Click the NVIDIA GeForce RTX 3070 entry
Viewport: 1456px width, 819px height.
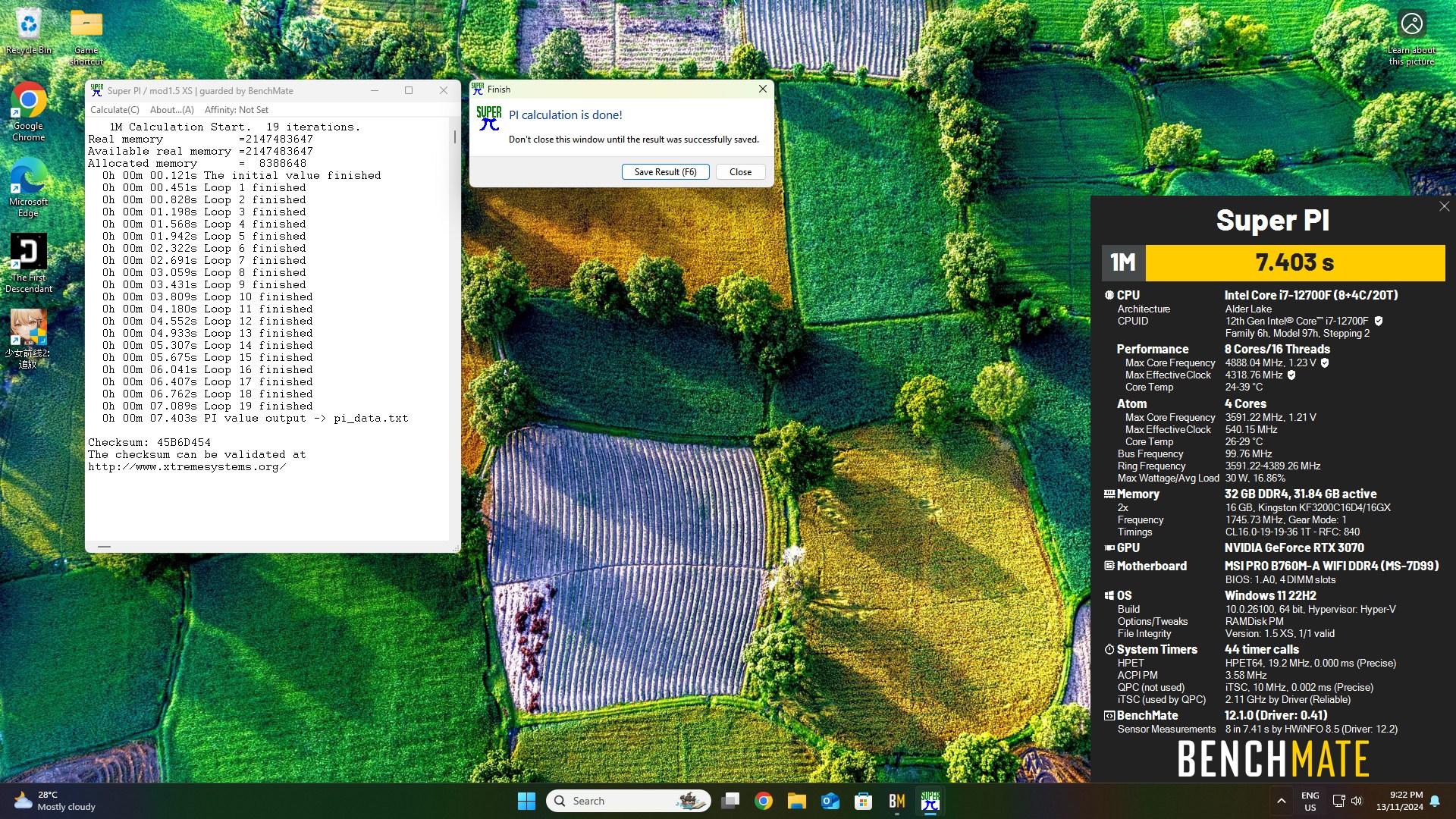1294,548
